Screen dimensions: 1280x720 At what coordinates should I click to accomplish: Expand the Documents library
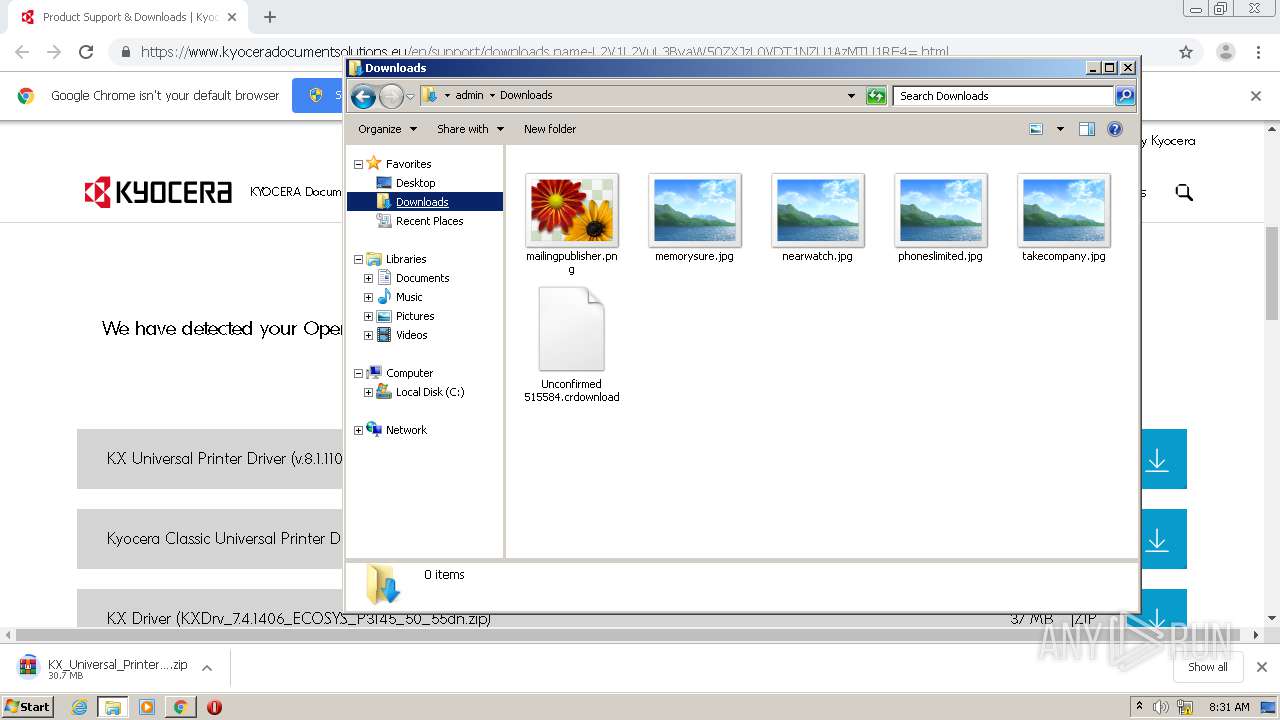coord(368,278)
